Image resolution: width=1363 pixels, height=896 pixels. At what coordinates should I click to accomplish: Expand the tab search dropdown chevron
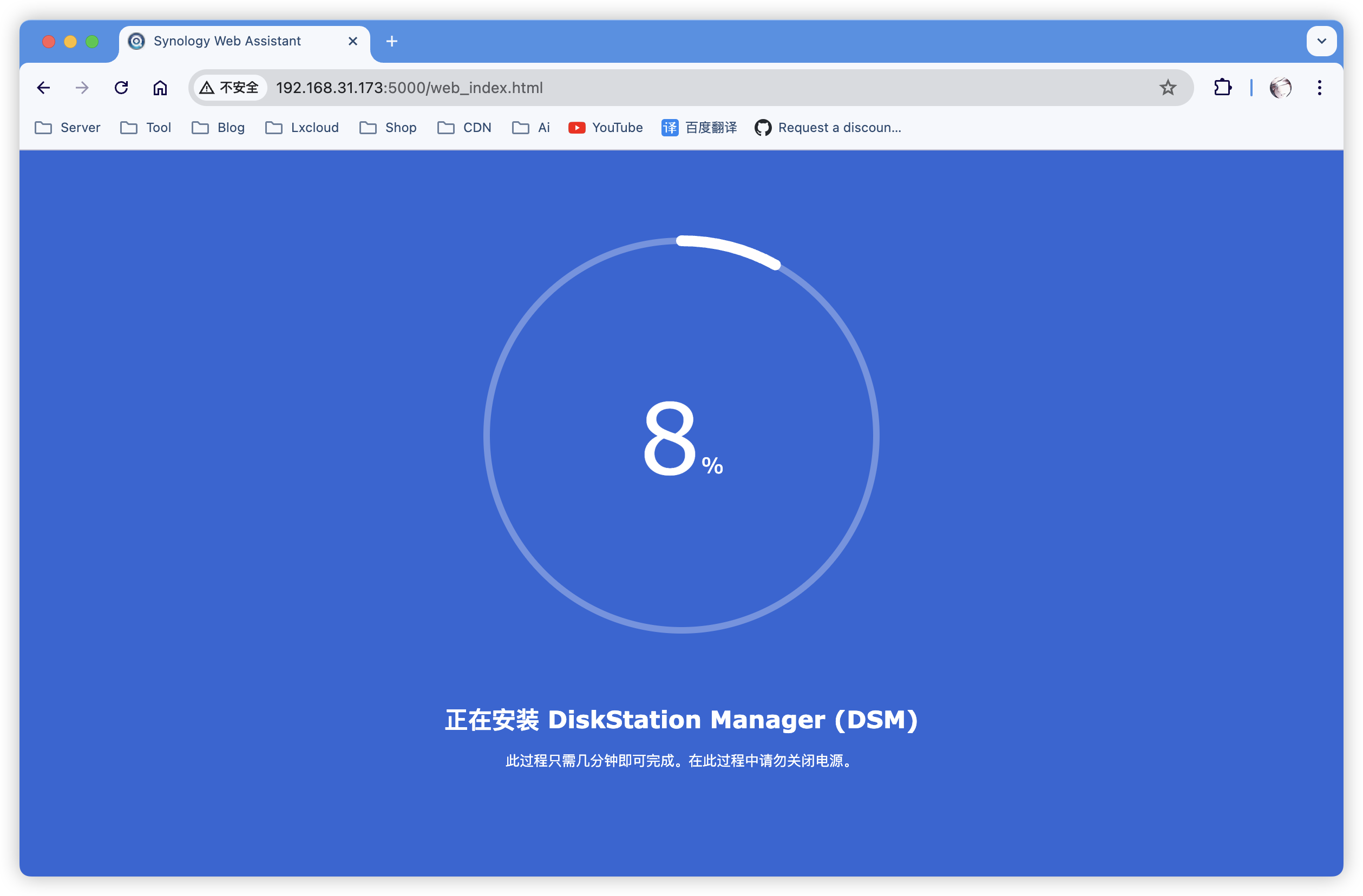click(1321, 41)
